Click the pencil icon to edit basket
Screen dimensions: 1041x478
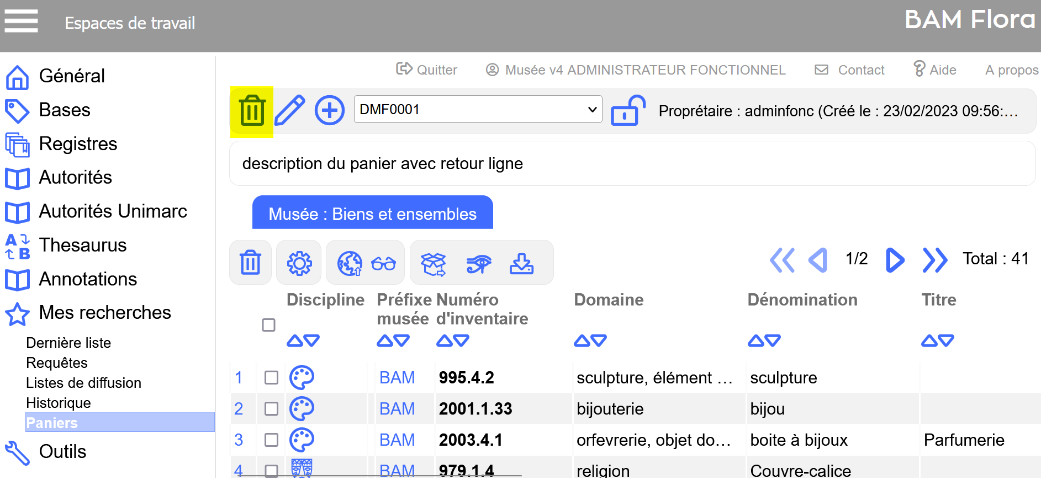click(x=290, y=110)
